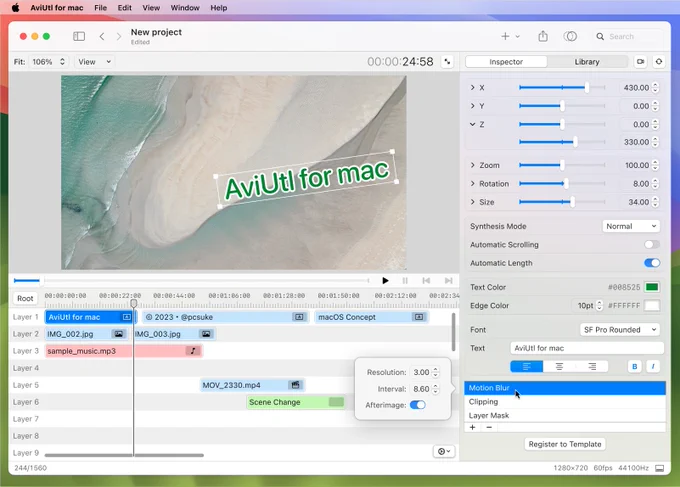Screen dimensions: 680x487
Task: Click the Edge Color white swatch
Action: (652, 306)
